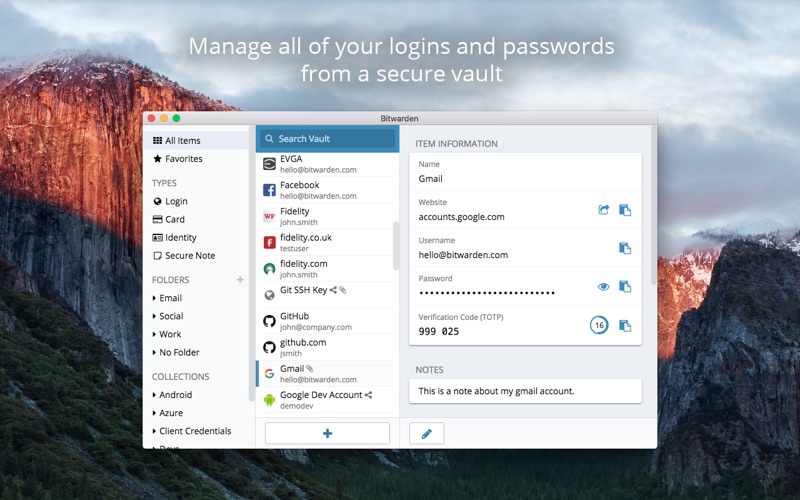Click the Git SSH Key attachment paperclip
Screen dimensions: 800x500
tap(343, 290)
